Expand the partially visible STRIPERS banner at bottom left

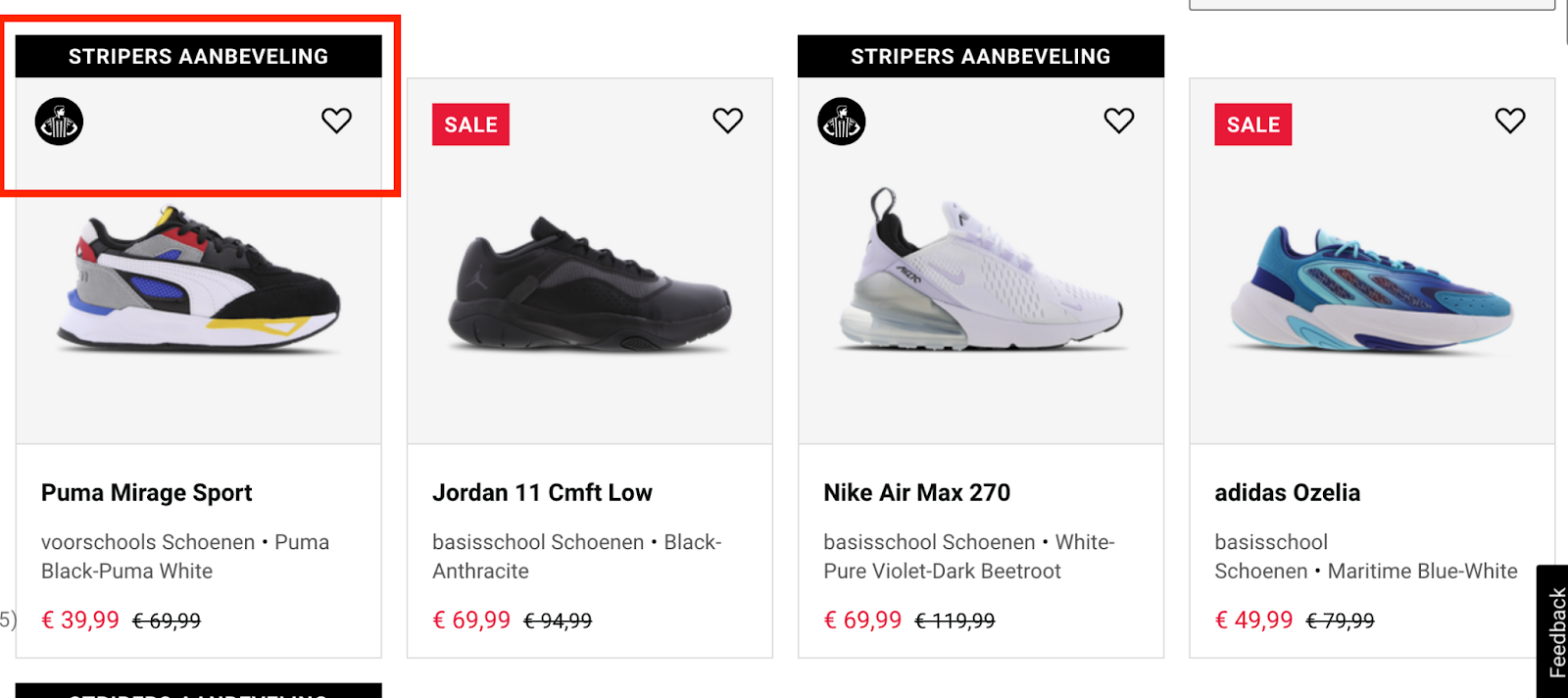[198, 692]
